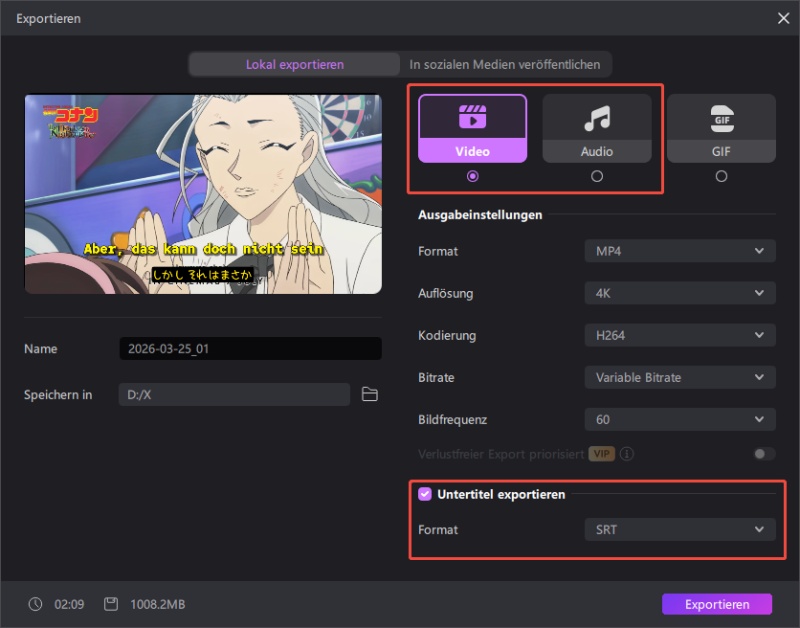Click the Exportieren button
This screenshot has height=628, width=800.
coord(717,604)
